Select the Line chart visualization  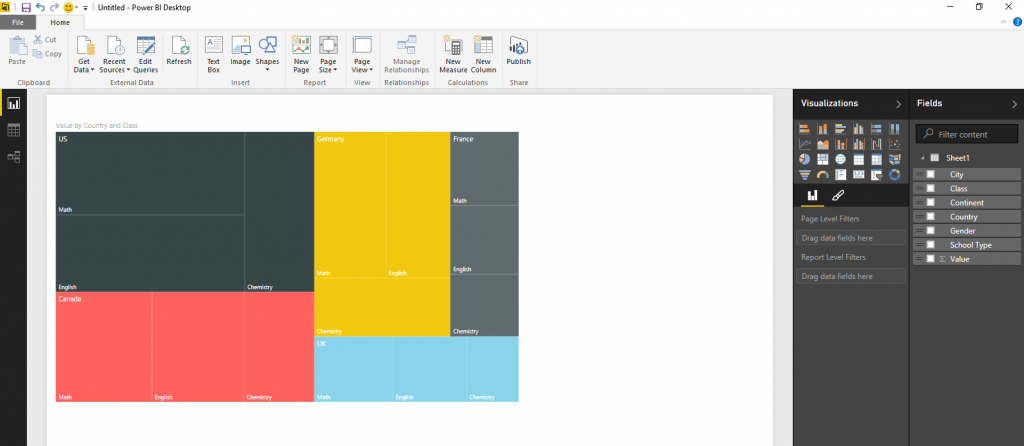(805, 144)
